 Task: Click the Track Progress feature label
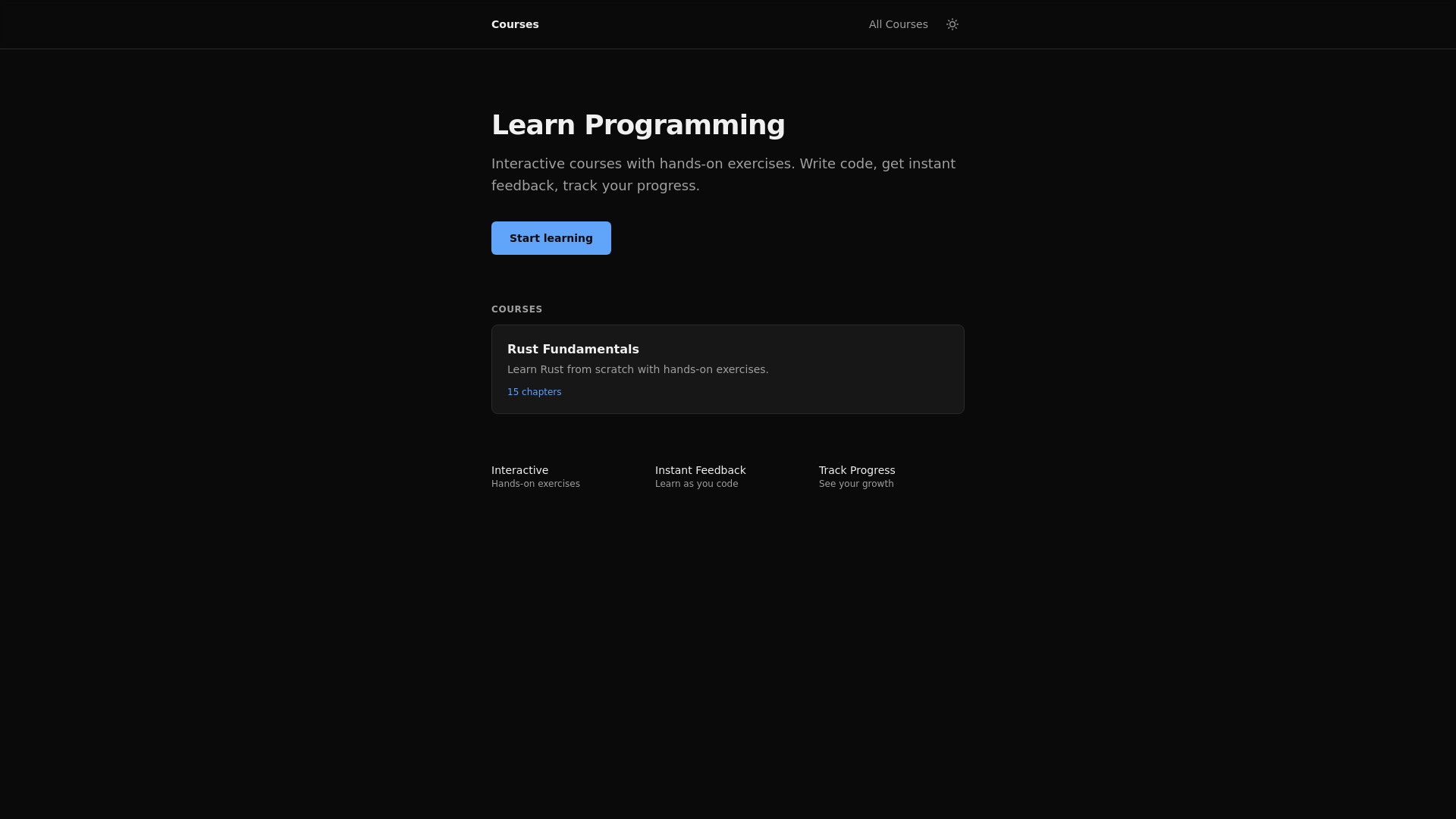(x=857, y=470)
